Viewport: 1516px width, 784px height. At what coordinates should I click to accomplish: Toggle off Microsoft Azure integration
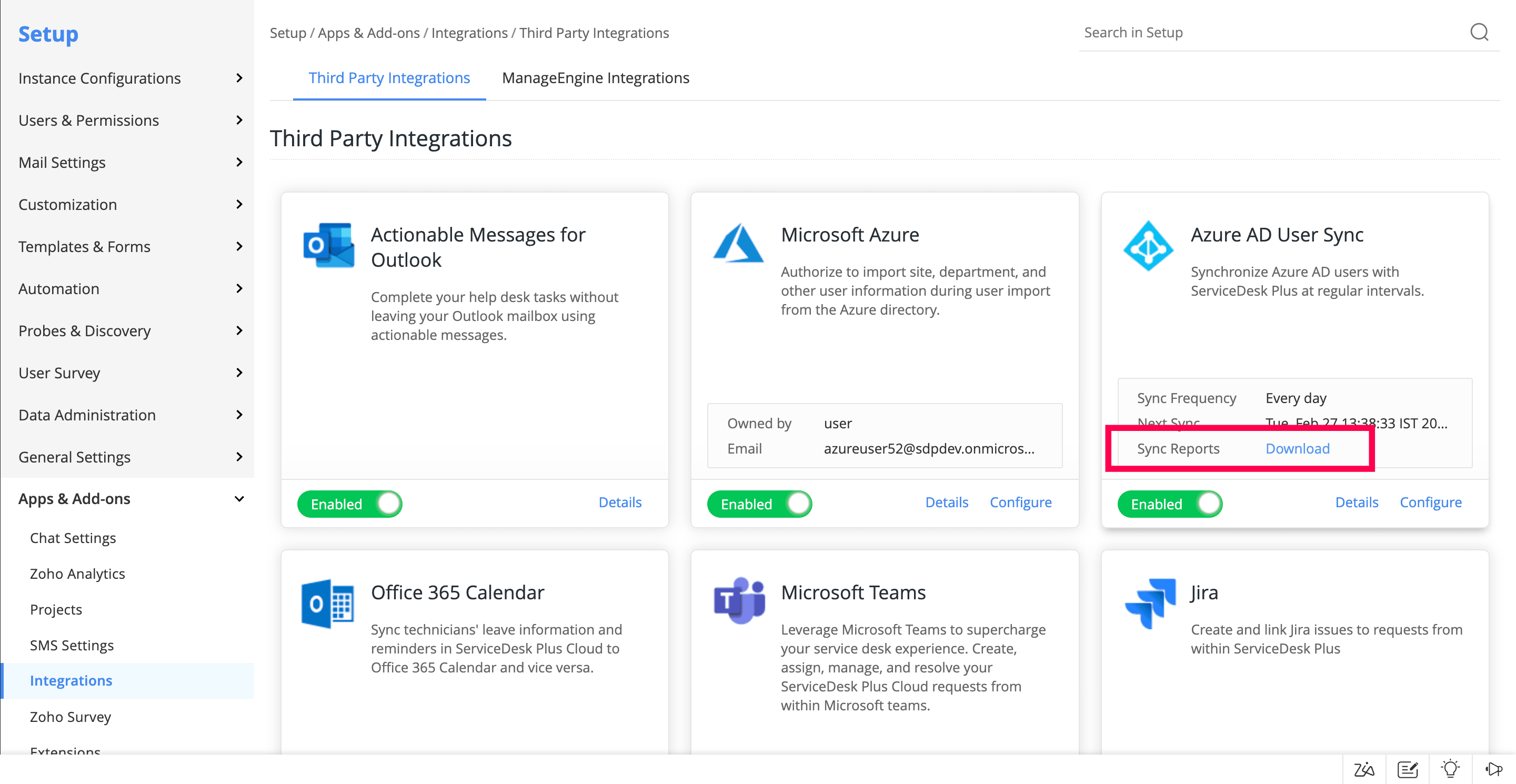(759, 504)
